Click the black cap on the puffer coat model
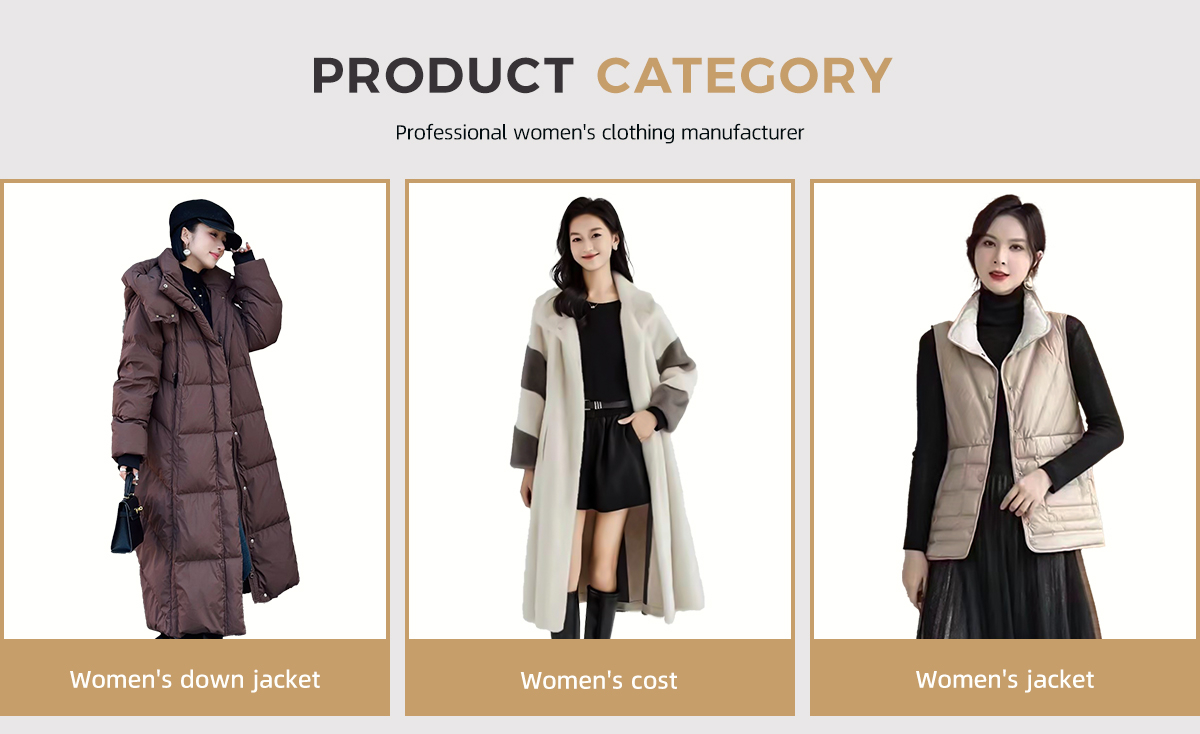 tap(203, 221)
